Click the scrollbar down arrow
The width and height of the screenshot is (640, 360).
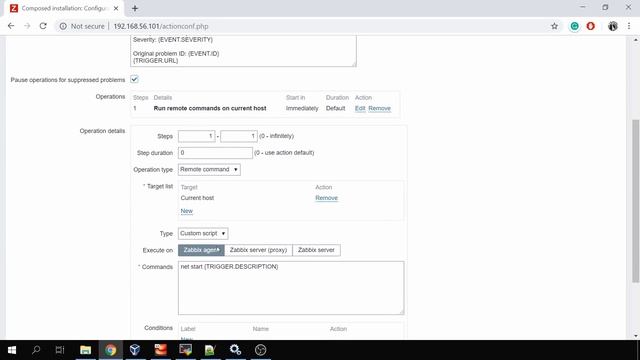(636, 336)
